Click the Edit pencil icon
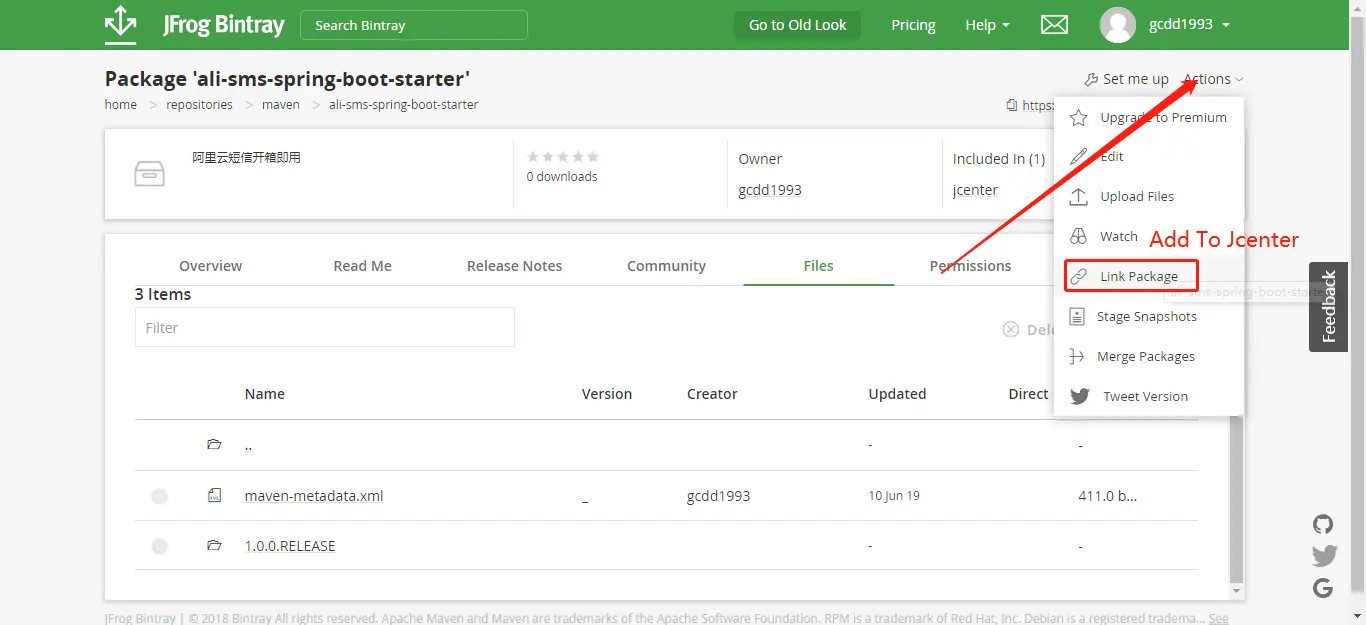The height and width of the screenshot is (625, 1366). (x=1078, y=157)
